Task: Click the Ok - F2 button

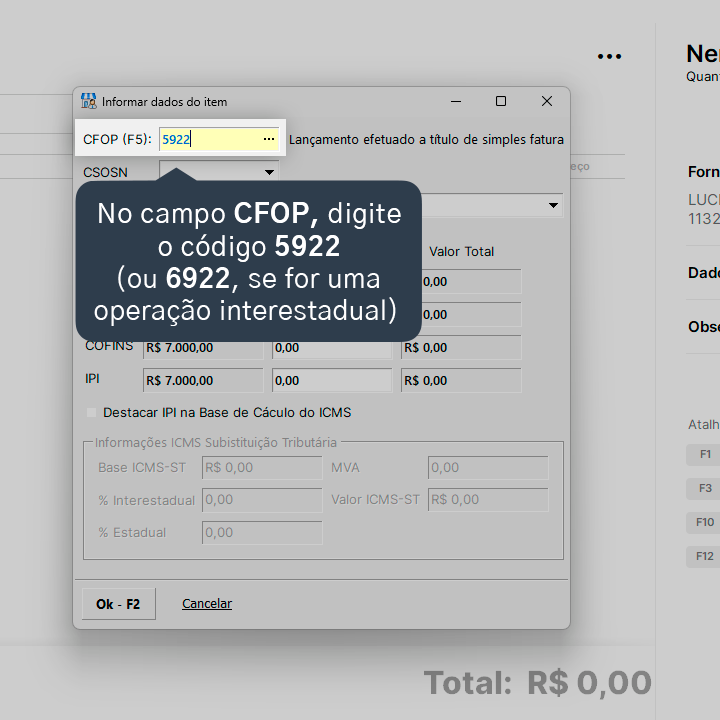Action: coord(118,604)
